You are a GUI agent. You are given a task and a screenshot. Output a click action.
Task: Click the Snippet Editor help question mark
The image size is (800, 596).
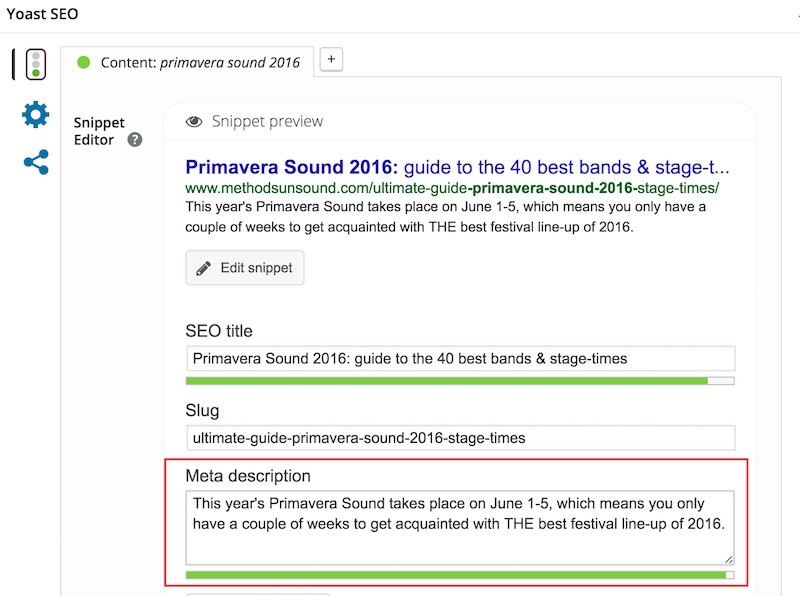tap(135, 139)
